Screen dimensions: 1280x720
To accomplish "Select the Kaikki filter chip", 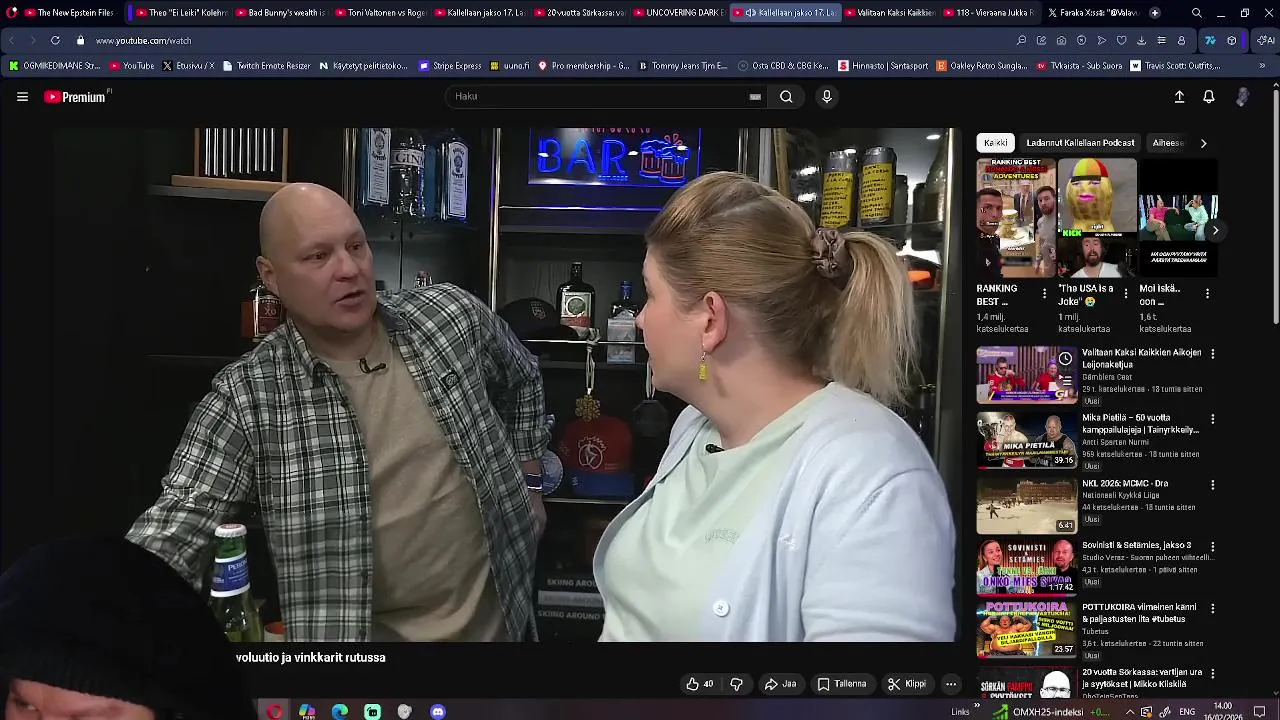I will click(995, 143).
